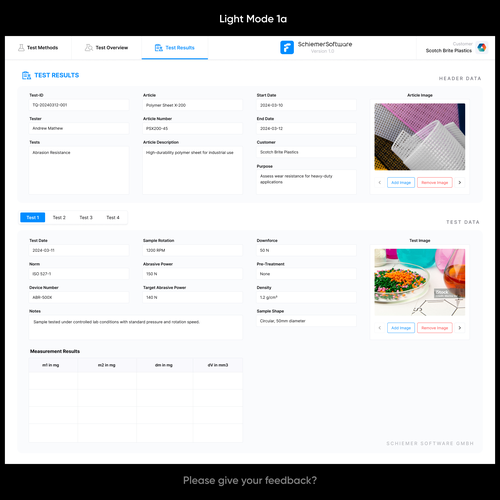Click the Test Methods flask icon

coord(21,48)
